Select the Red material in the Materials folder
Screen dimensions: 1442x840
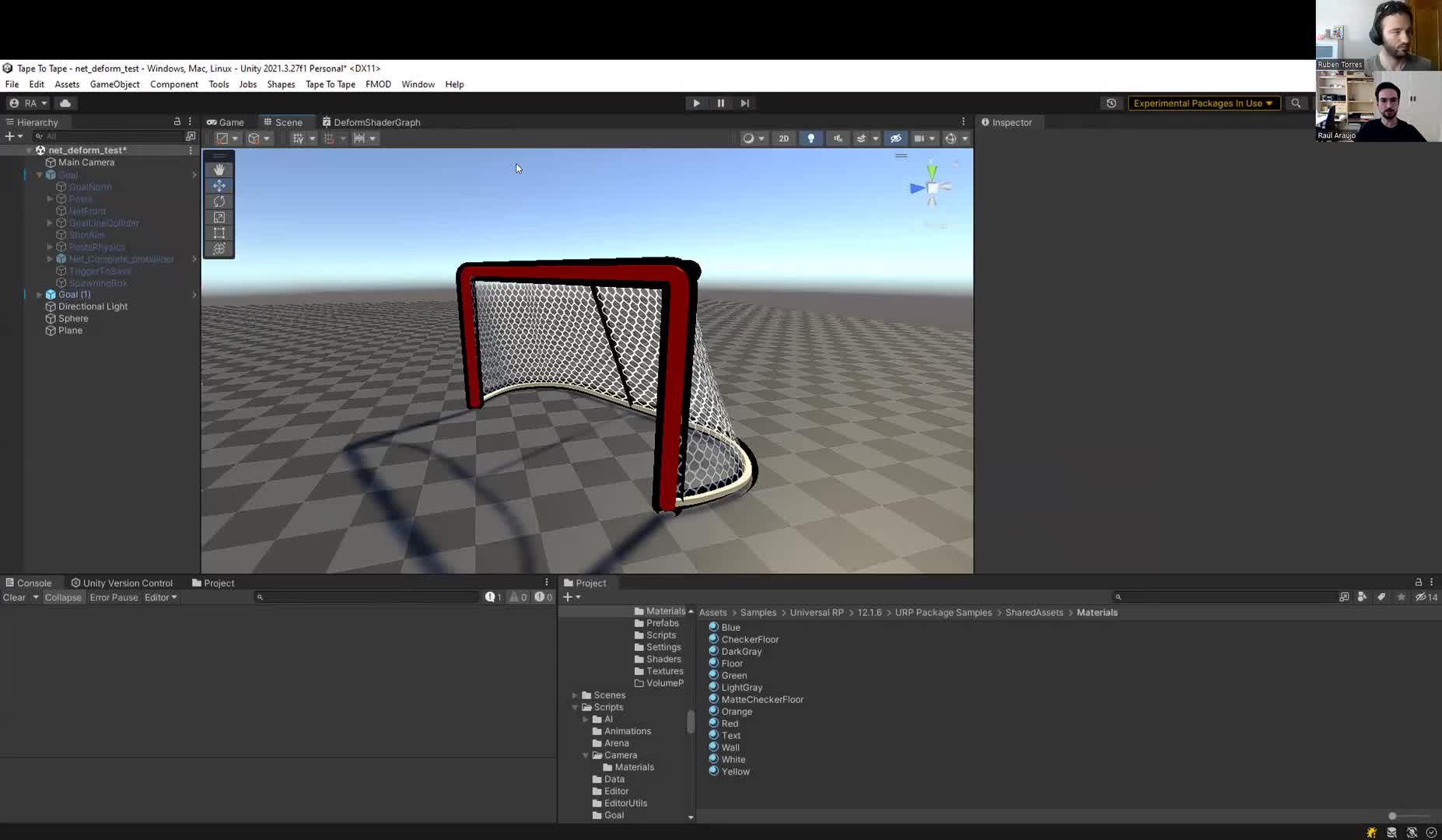(x=730, y=723)
